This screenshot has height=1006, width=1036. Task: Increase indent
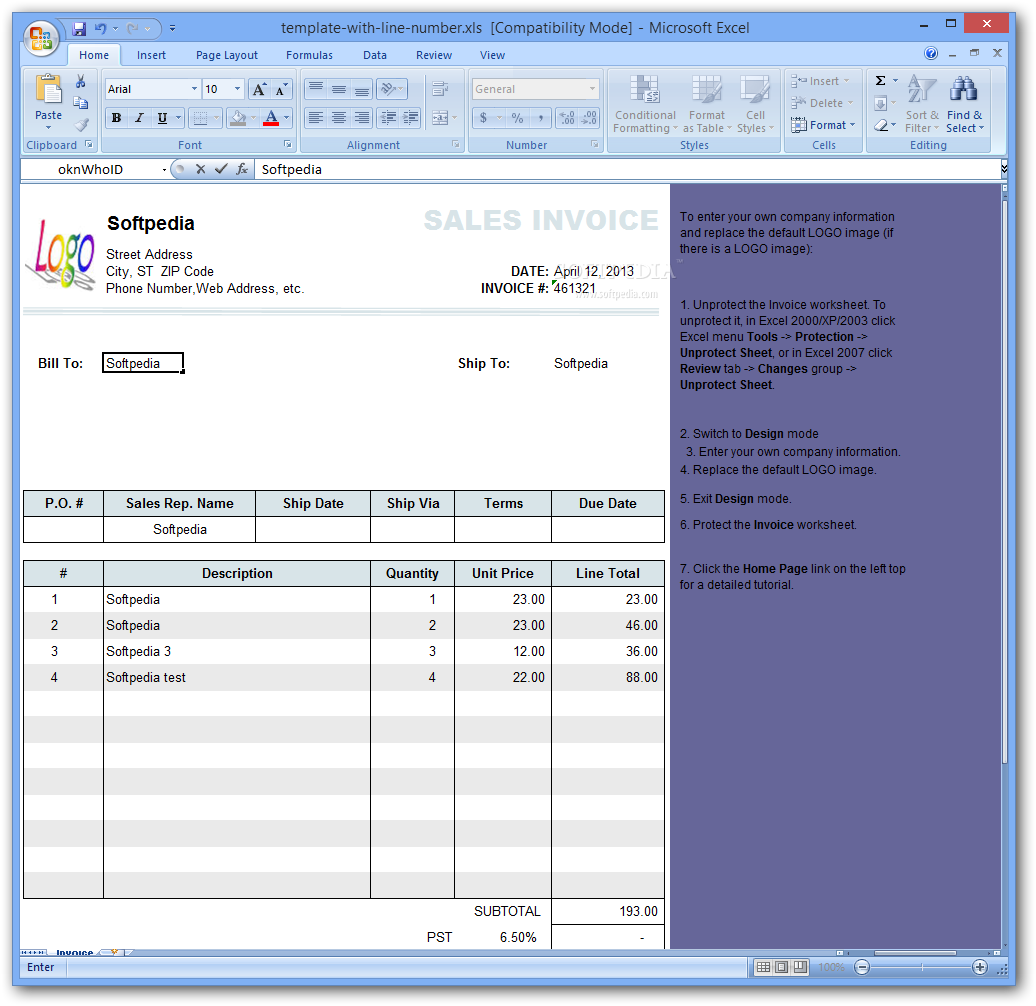(x=410, y=118)
